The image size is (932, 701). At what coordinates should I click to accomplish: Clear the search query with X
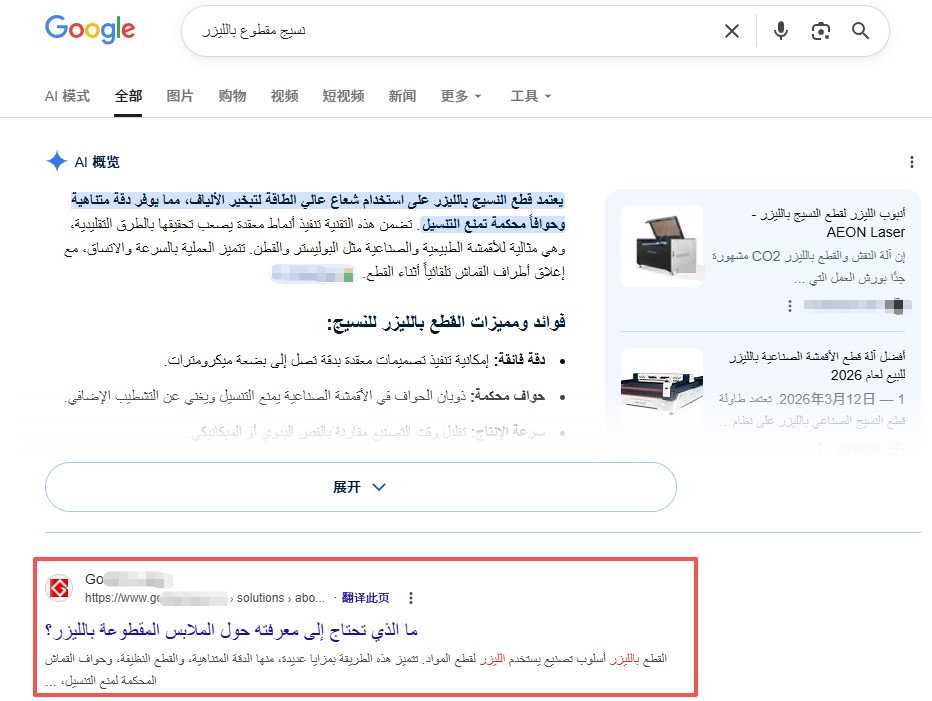pos(732,31)
